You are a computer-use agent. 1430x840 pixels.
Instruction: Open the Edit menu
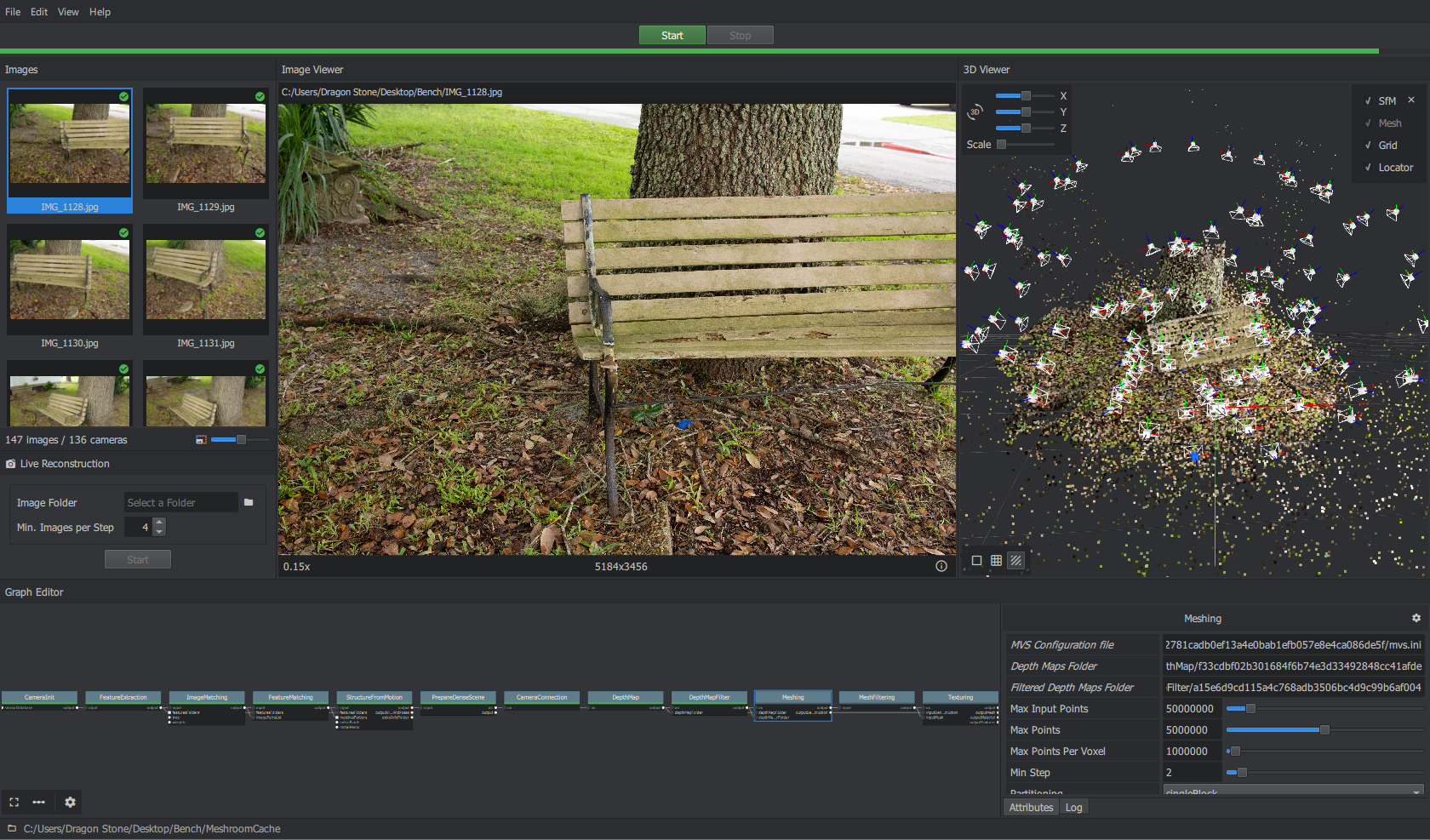coord(39,12)
